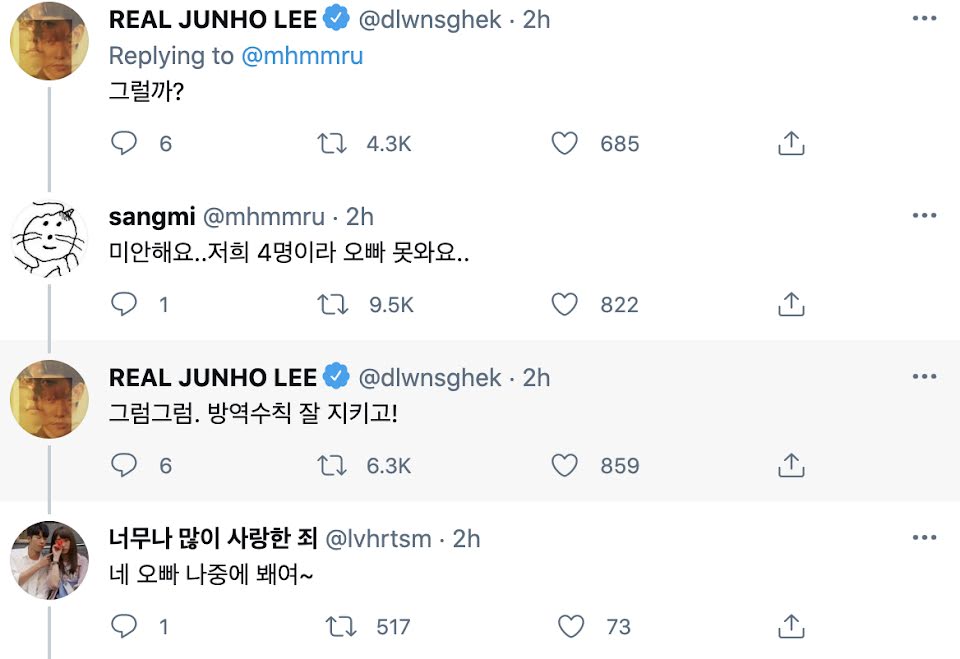The width and height of the screenshot is (960, 659).
Task: Like the tweet with 859 likes
Action: click(x=565, y=465)
